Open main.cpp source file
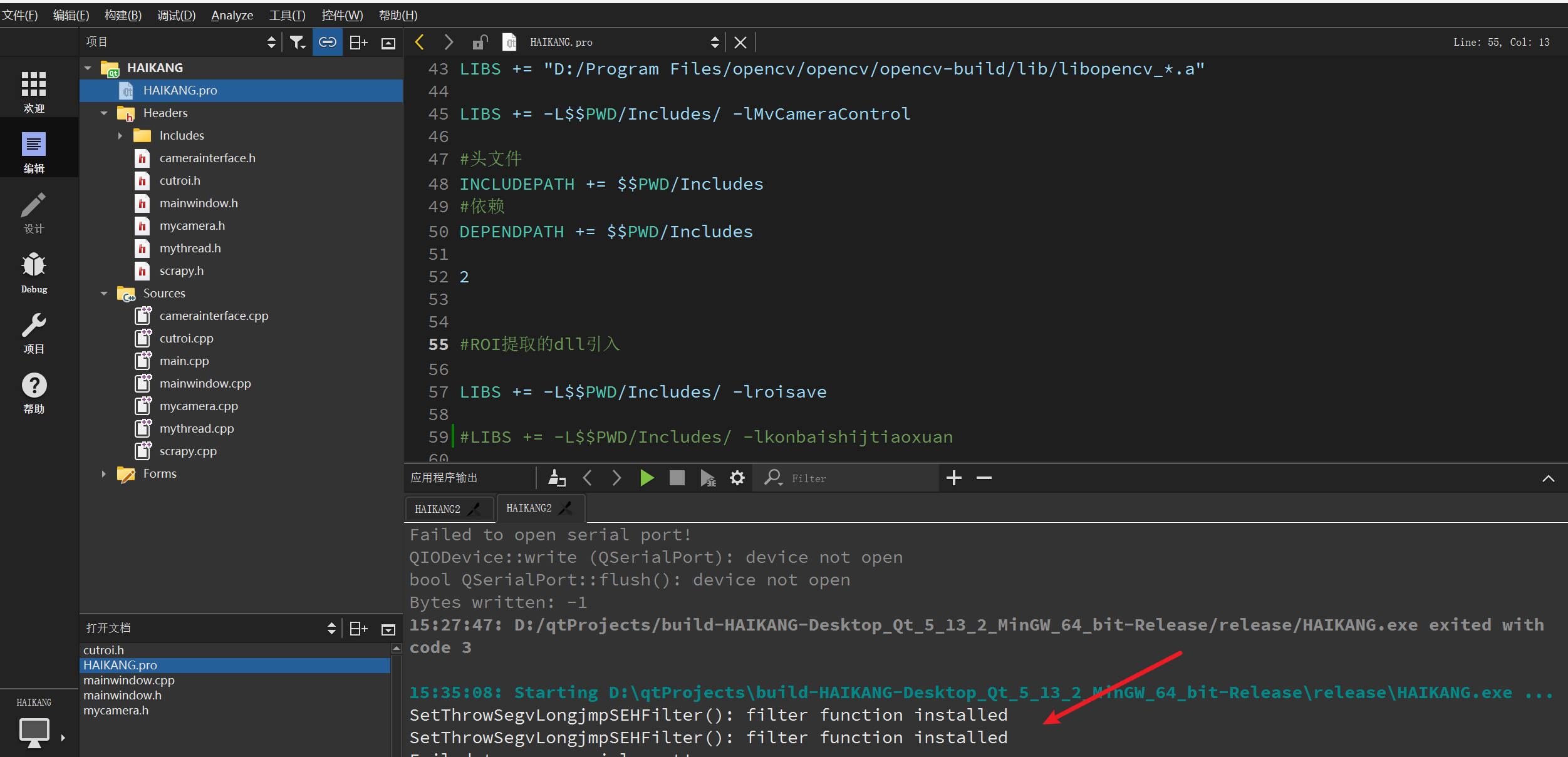 point(184,361)
